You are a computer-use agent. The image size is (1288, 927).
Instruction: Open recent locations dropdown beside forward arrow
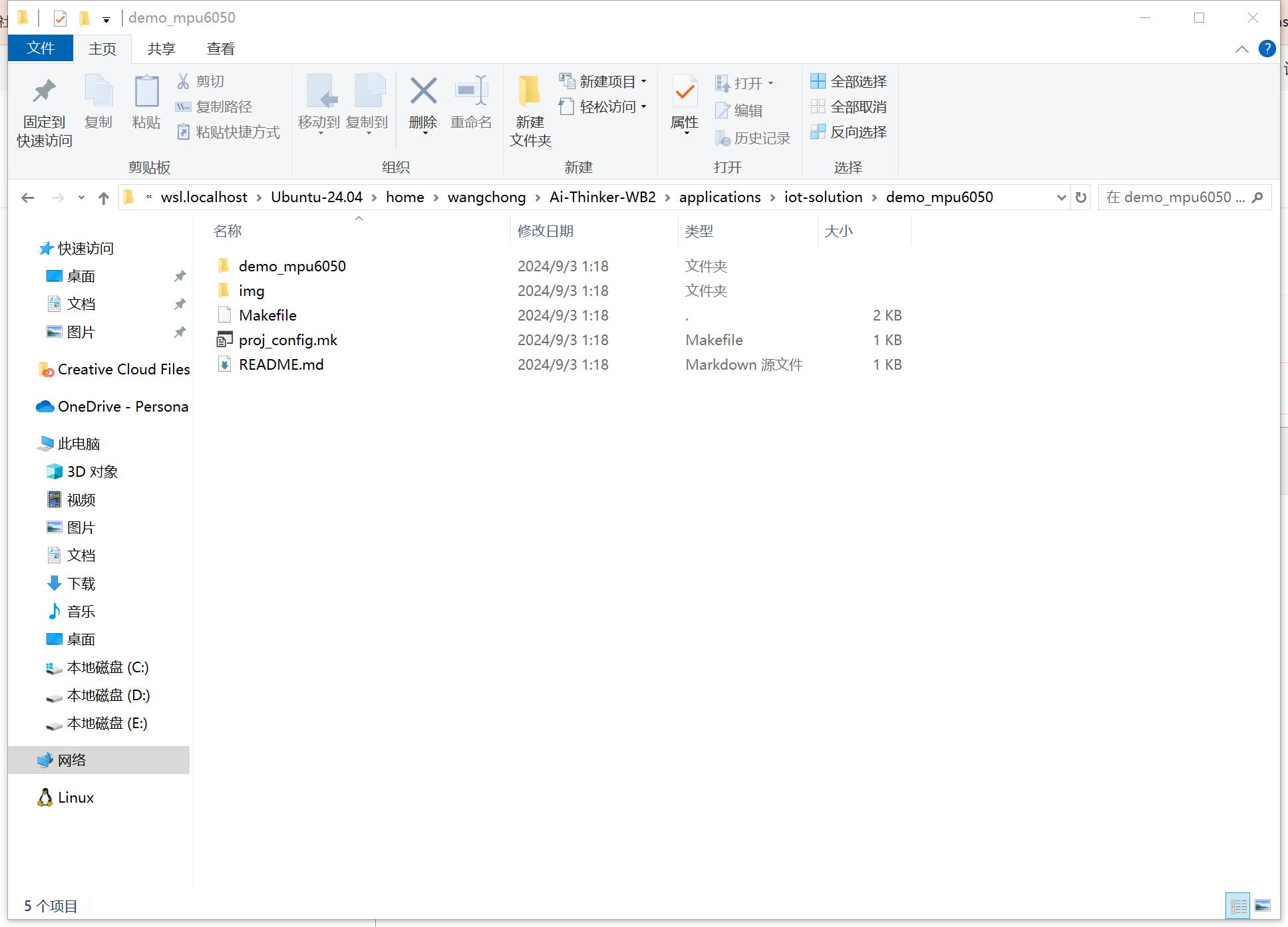tap(81, 198)
